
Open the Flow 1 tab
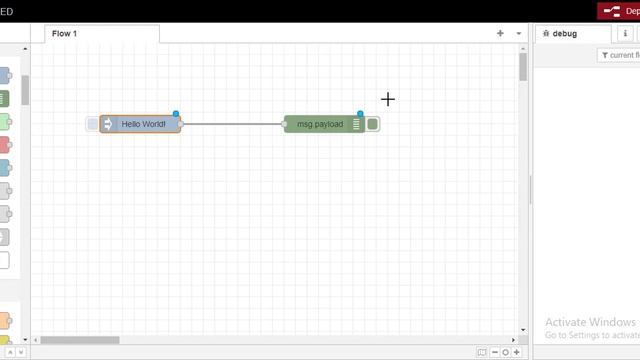[x=102, y=33]
